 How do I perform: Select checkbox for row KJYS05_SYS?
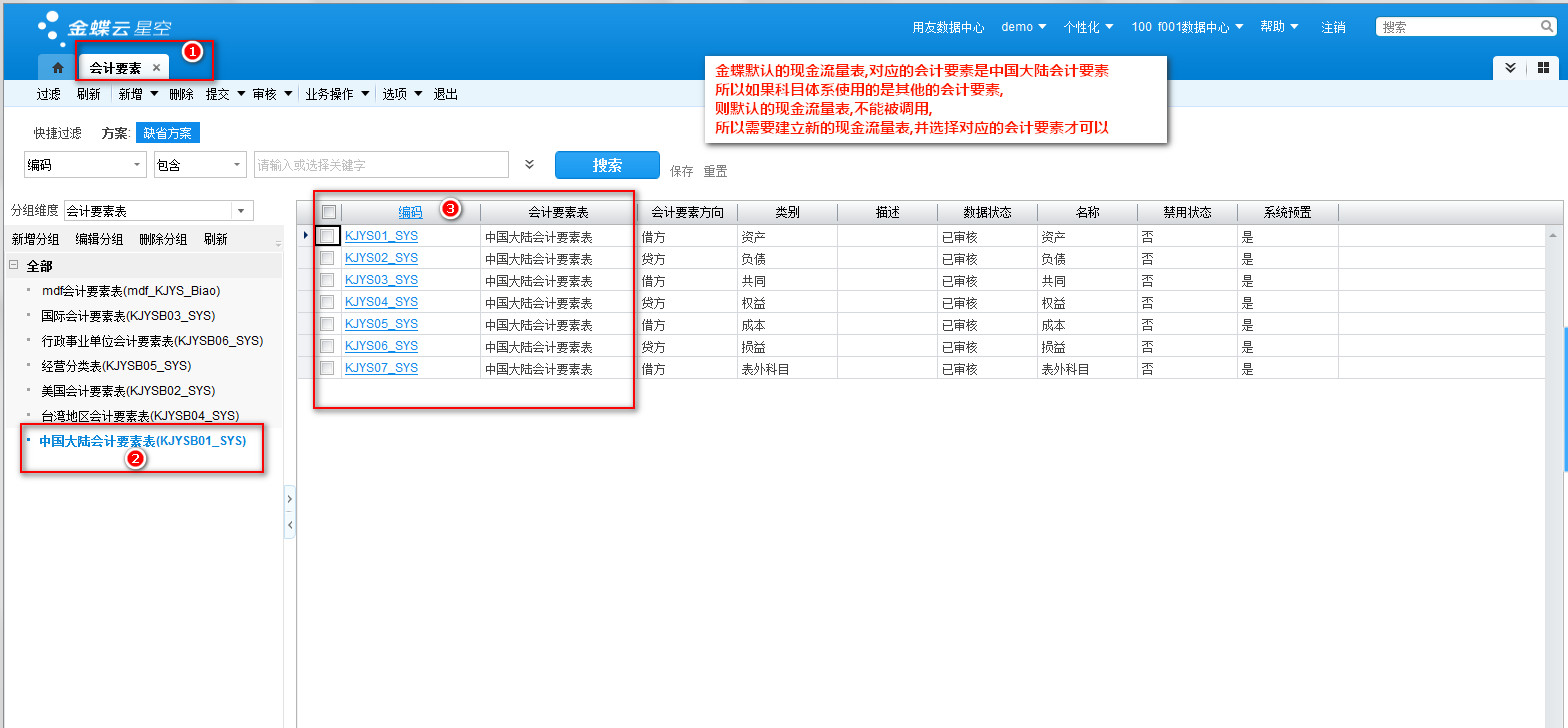[327, 324]
